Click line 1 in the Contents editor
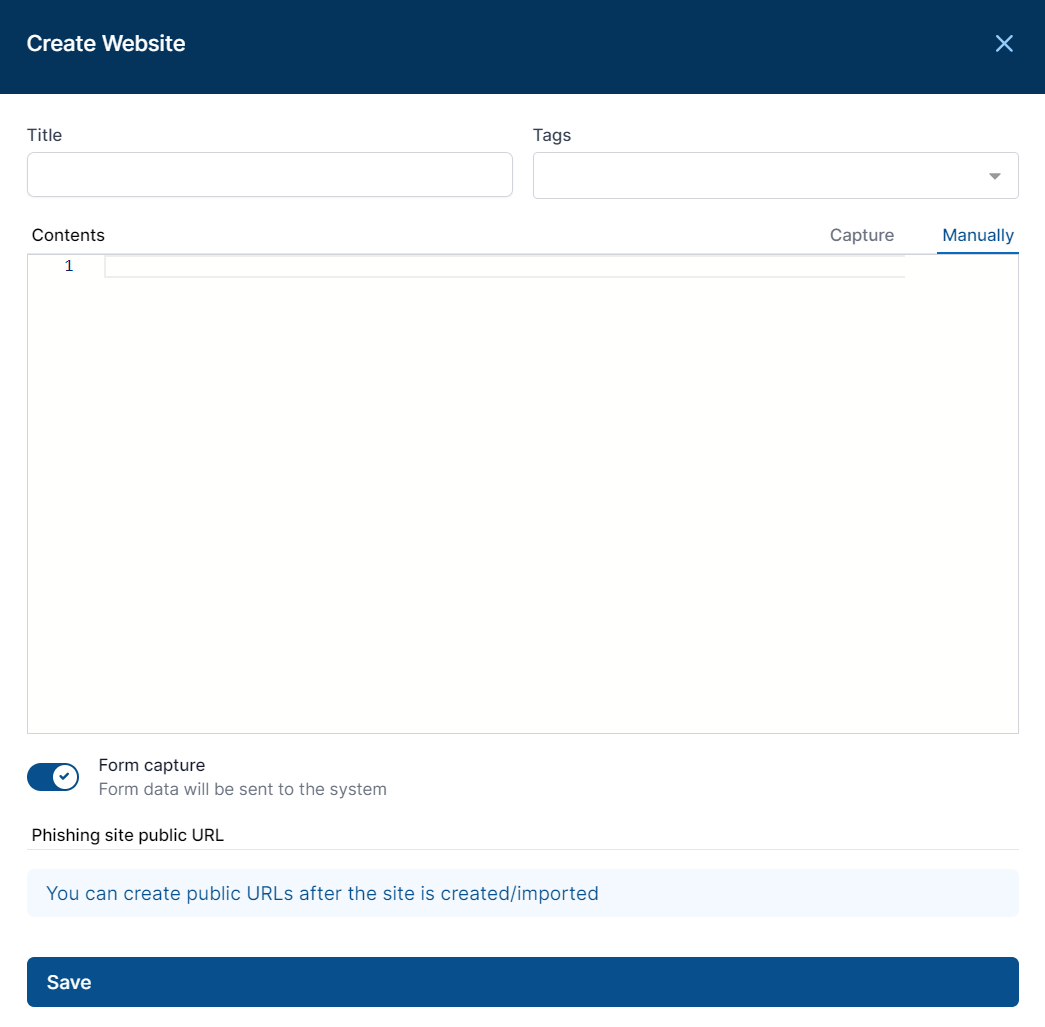Viewport: 1045px width, 1027px height. 505,267
